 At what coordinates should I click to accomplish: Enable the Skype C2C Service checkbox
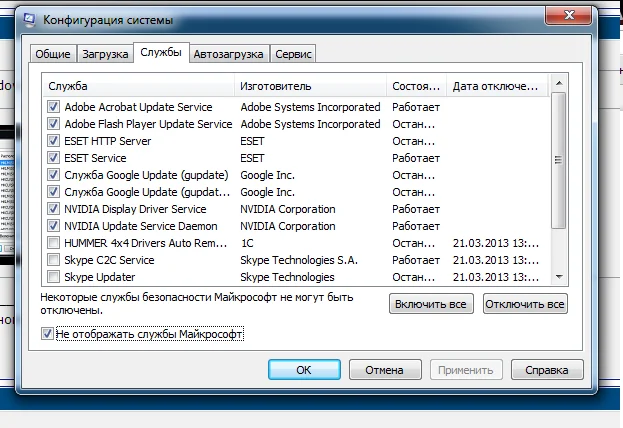click(x=53, y=260)
